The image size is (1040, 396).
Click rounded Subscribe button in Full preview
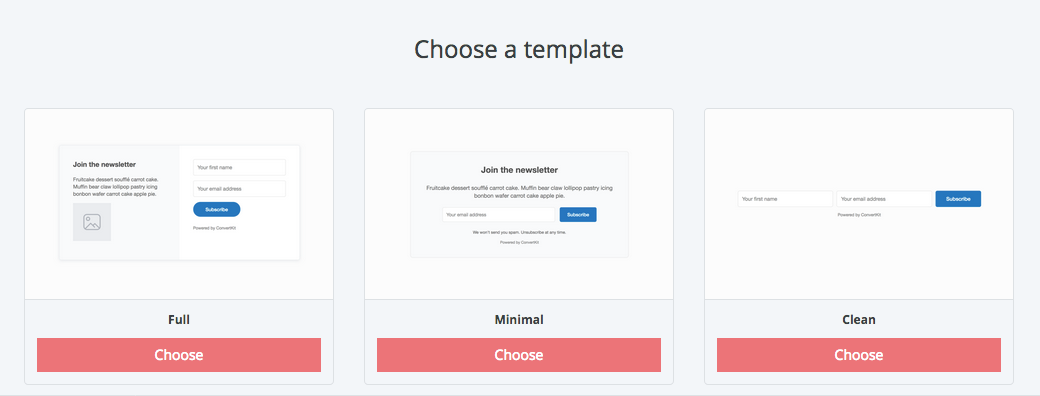click(x=217, y=210)
